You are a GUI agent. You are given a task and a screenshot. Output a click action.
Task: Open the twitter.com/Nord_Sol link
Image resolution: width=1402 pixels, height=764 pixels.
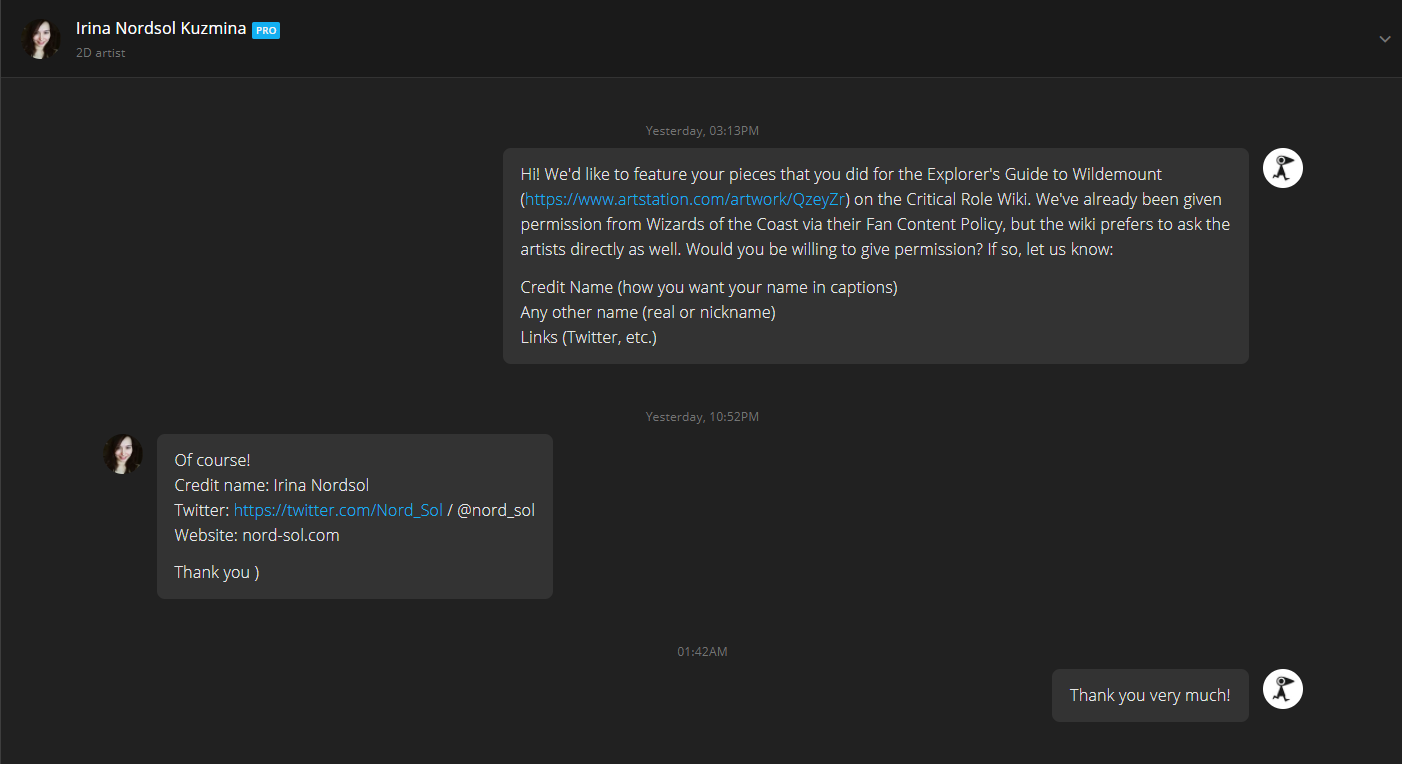click(338, 510)
